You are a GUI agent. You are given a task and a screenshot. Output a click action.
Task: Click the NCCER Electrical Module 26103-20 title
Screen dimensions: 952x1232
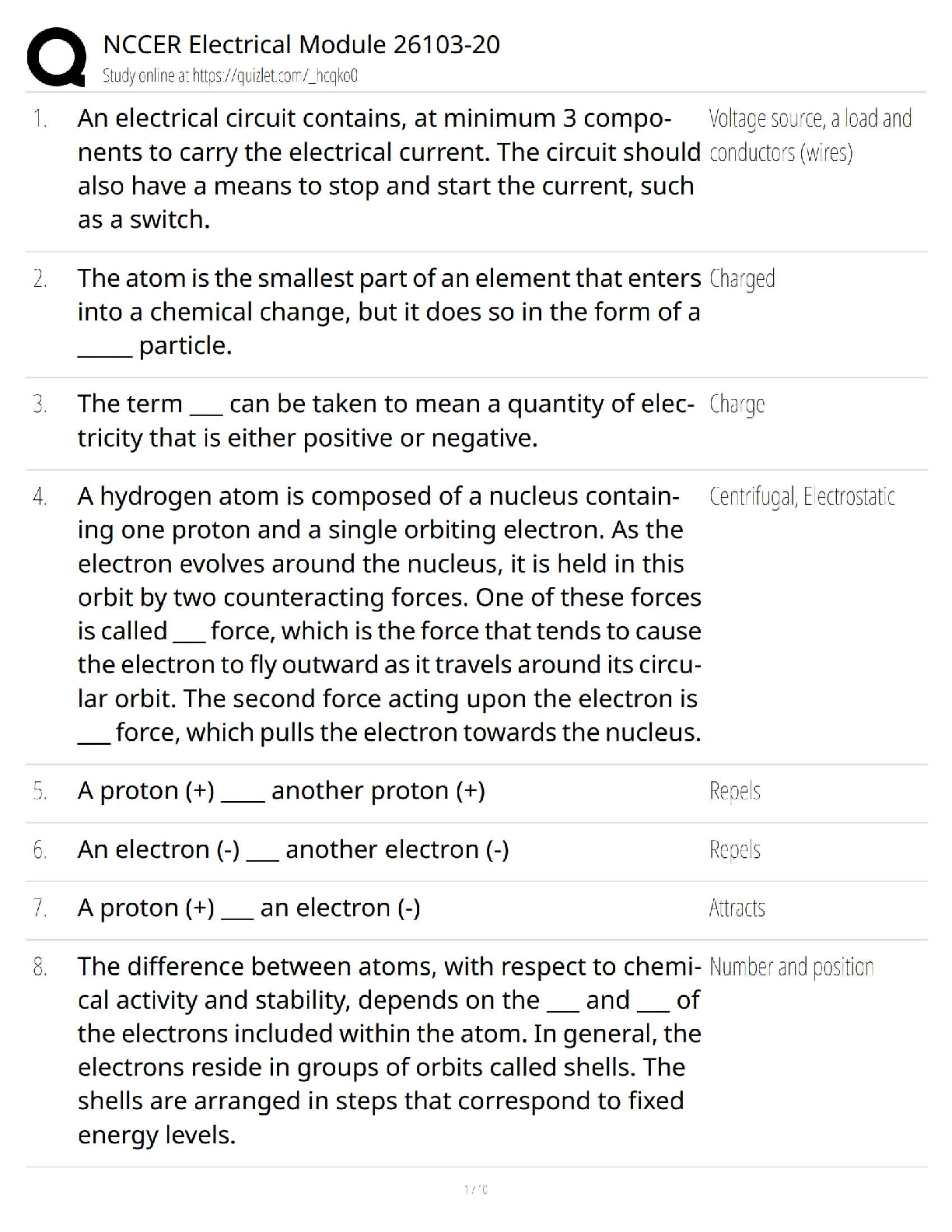point(301,44)
